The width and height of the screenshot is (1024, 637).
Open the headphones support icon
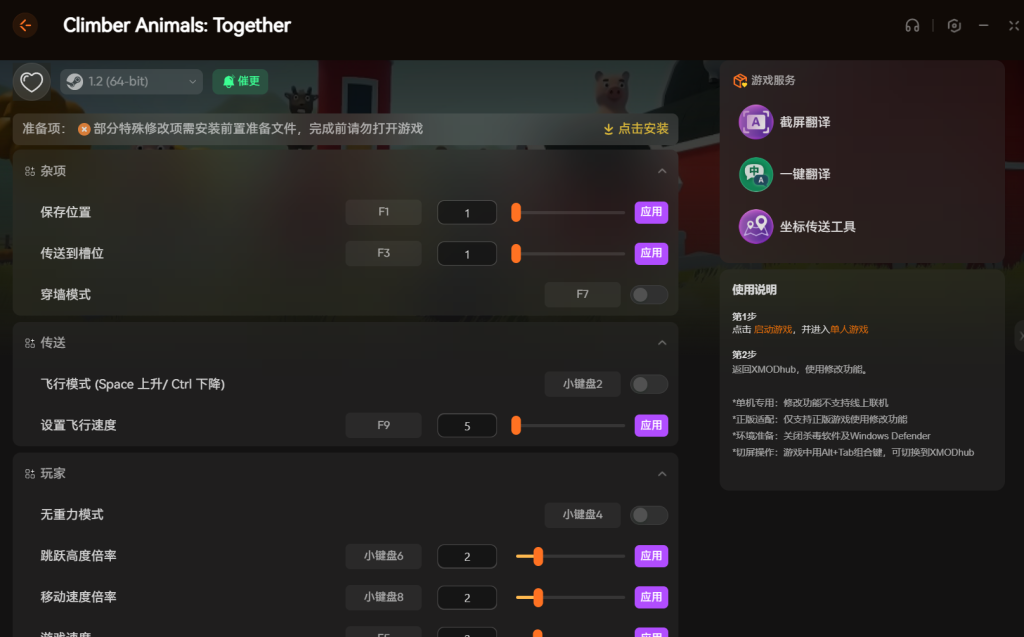click(912, 25)
